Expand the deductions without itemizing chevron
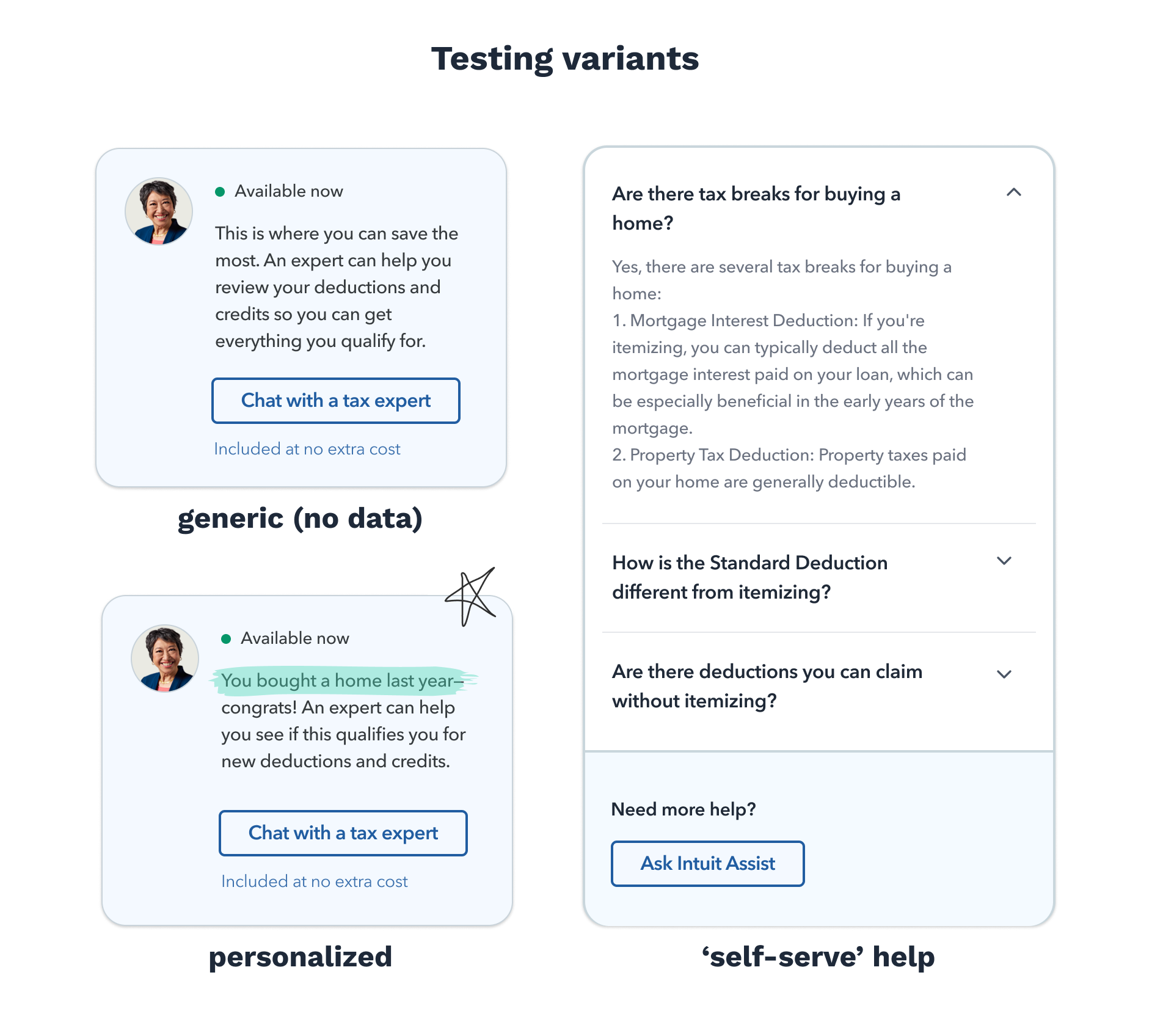 1004,674
